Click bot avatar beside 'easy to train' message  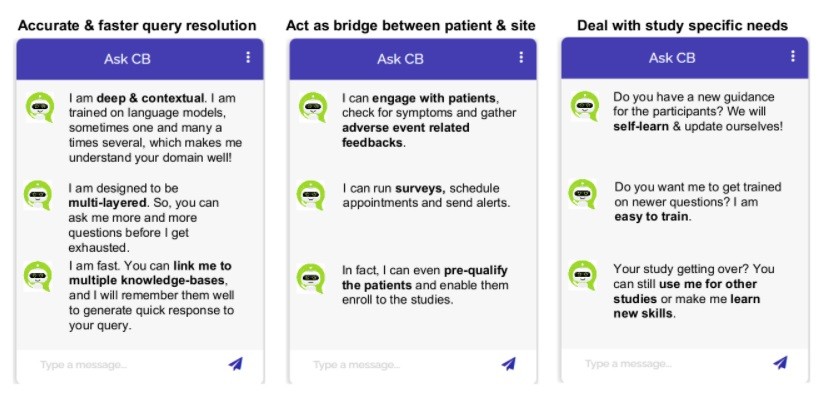point(583,194)
